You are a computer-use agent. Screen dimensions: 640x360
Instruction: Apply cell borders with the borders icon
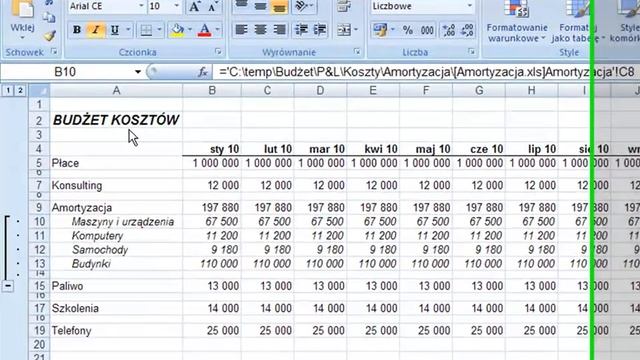point(146,30)
